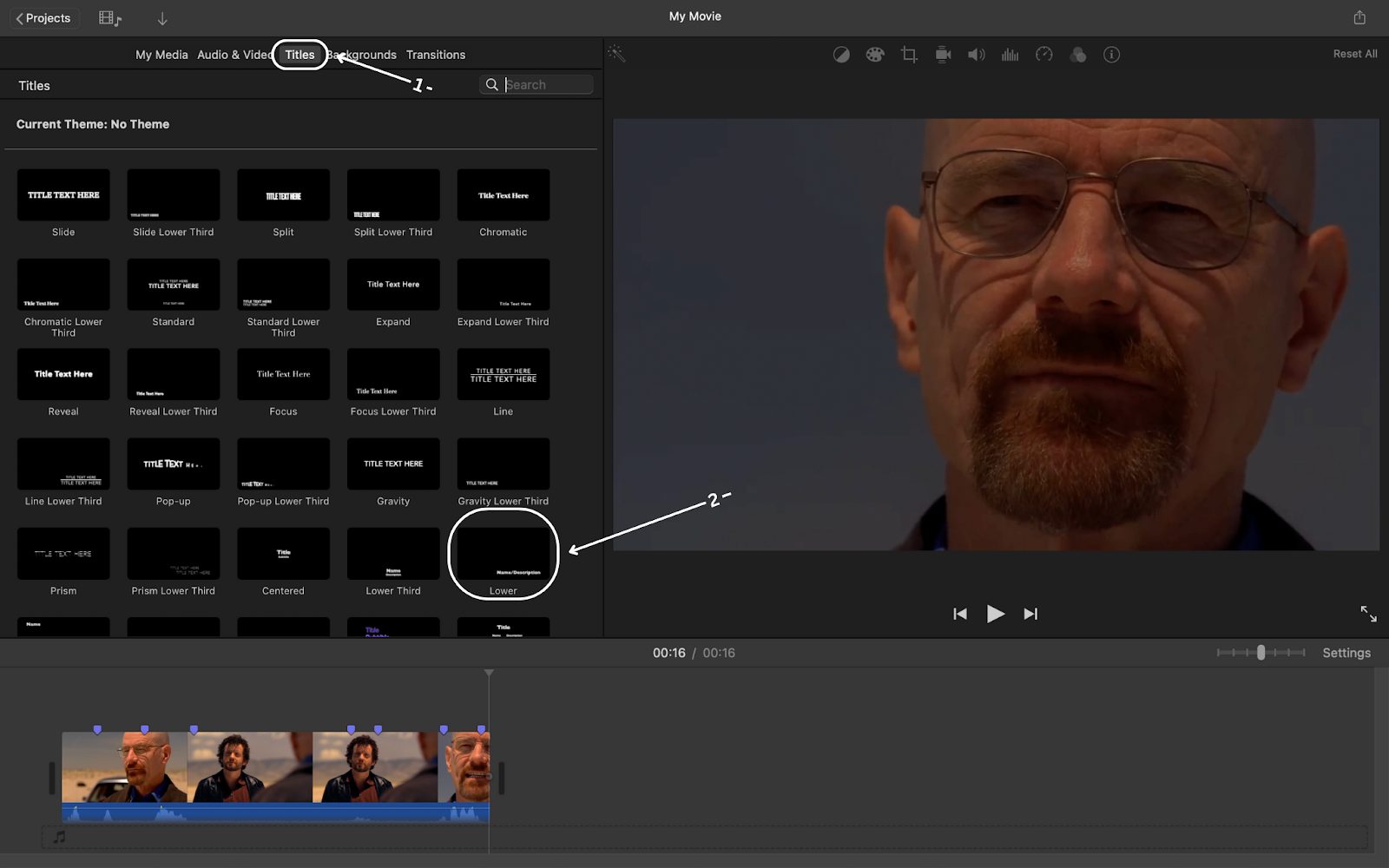Click the titles Search field
This screenshot has height=868, width=1389.
(x=537, y=84)
